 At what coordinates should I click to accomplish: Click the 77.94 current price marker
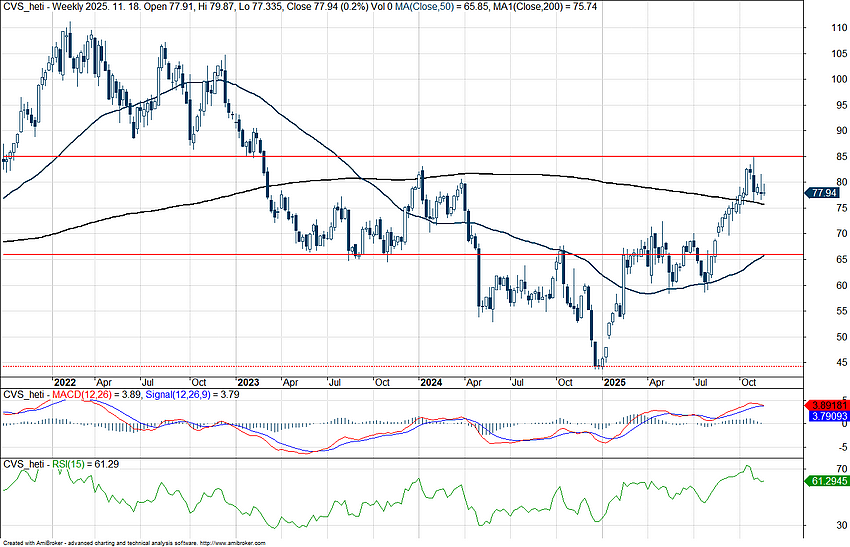pos(825,192)
